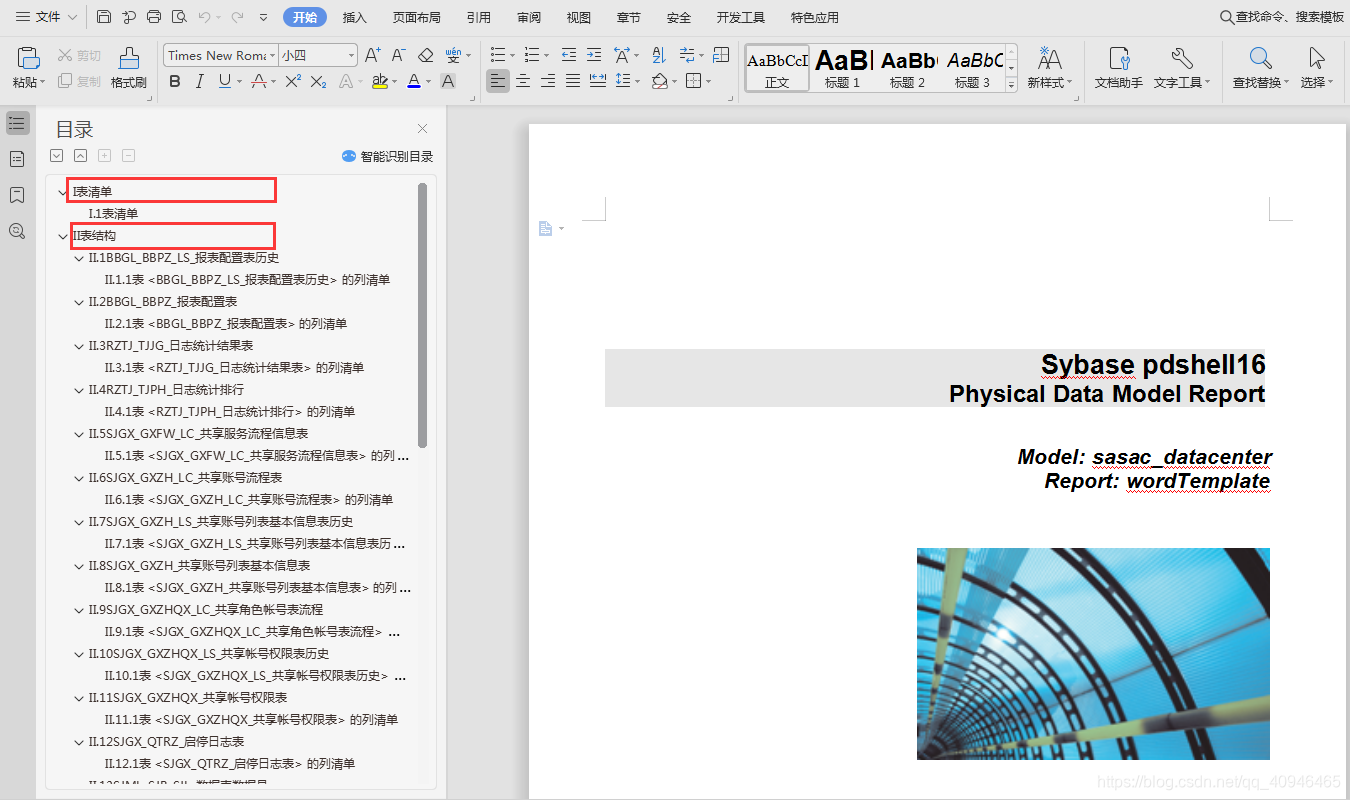Close the 目录 navigation pane
Viewport: 1350px width, 800px height.
coord(422,129)
